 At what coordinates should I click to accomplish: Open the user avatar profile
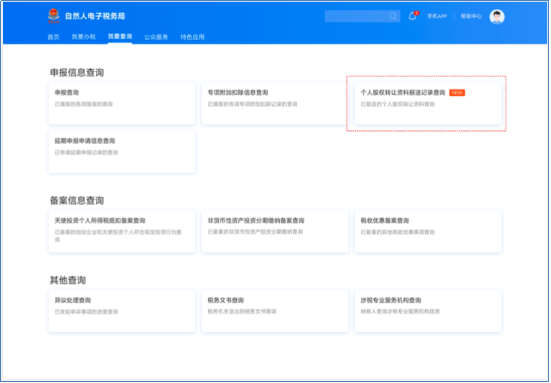pyautogui.click(x=497, y=17)
